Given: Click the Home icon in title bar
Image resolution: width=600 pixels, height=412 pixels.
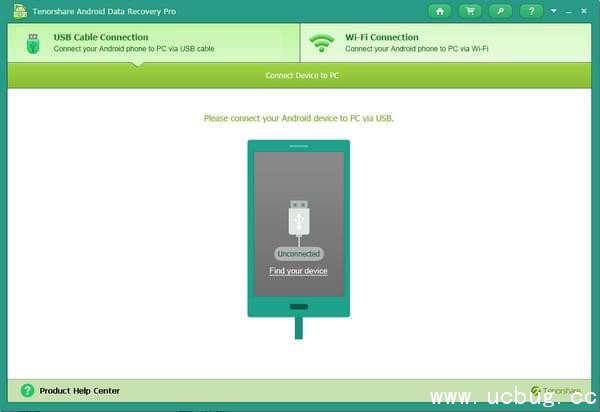Looking at the screenshot, I should point(440,11).
